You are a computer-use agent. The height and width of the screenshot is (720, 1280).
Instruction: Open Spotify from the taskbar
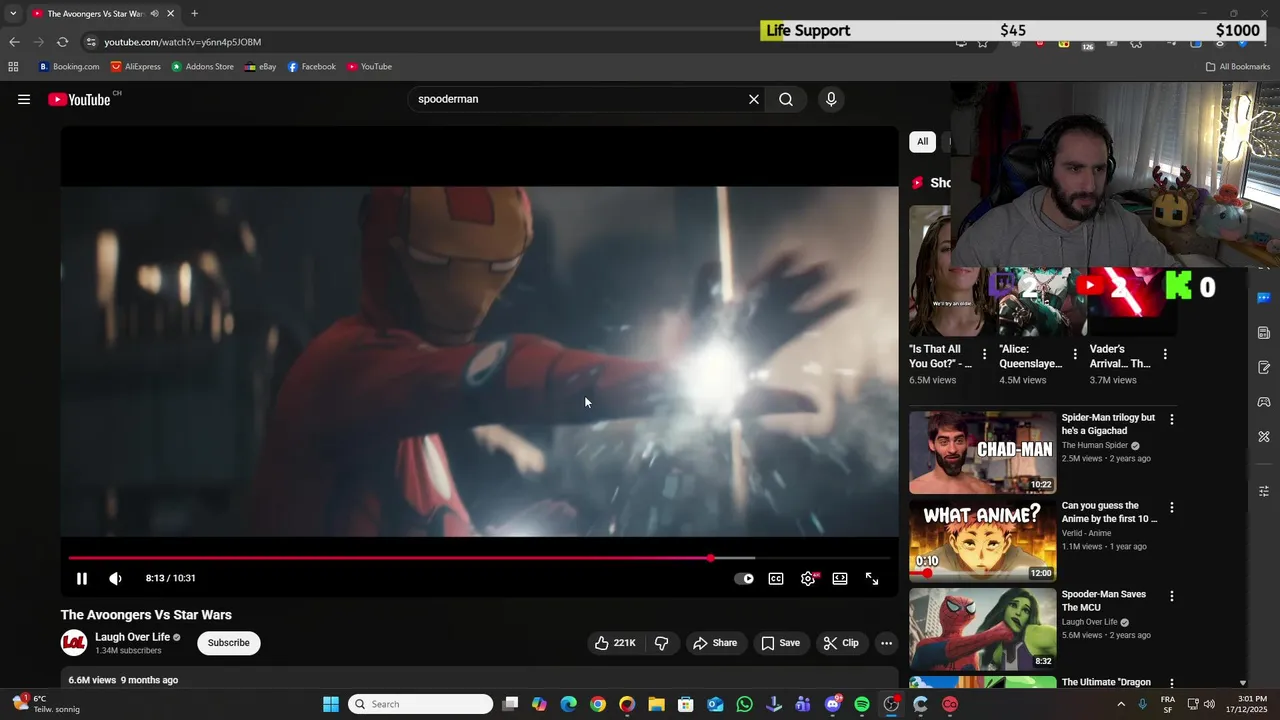862,704
